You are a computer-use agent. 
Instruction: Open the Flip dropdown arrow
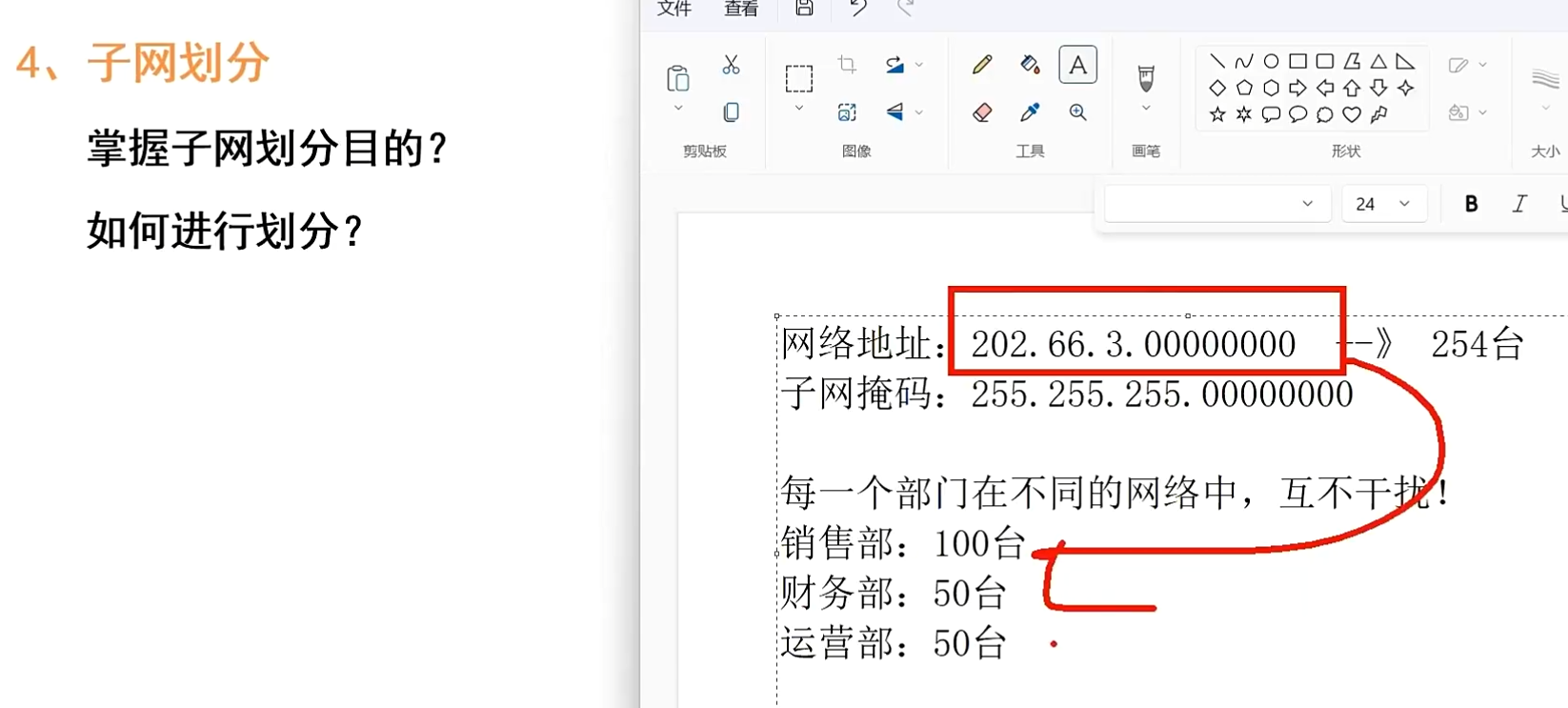(x=919, y=112)
